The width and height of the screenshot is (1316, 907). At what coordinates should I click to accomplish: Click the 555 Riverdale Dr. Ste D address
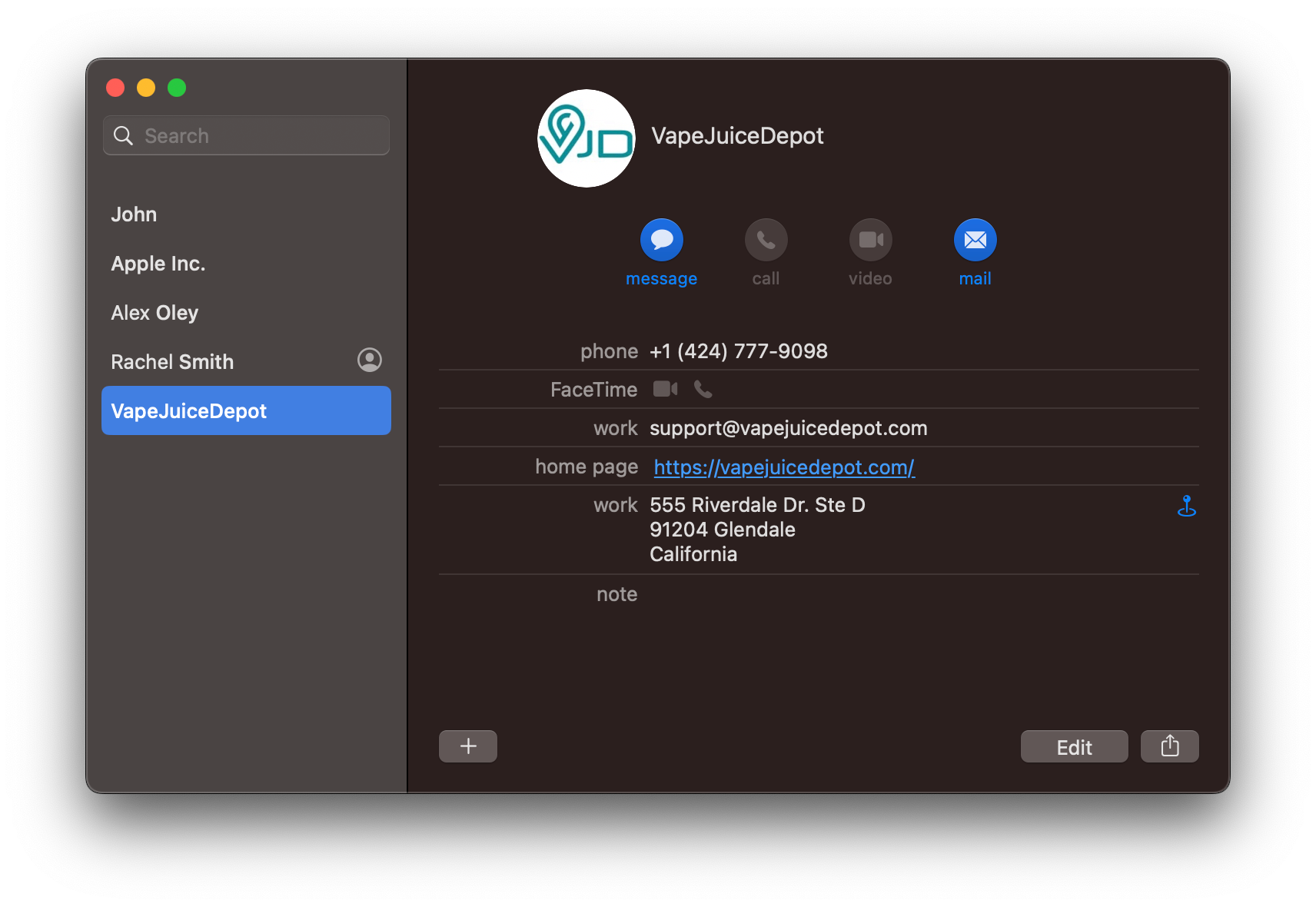coord(757,530)
